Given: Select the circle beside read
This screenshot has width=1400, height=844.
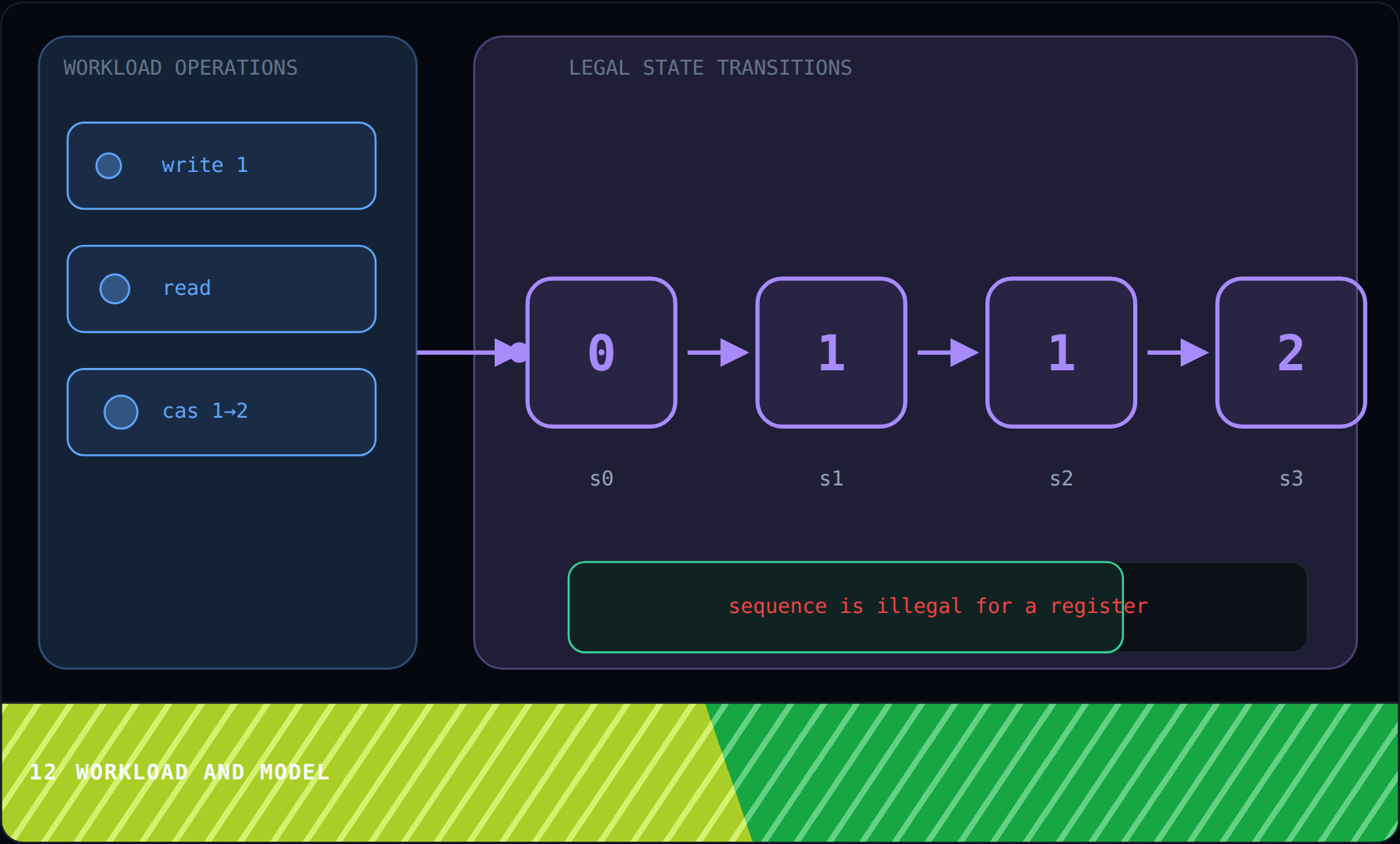Looking at the screenshot, I should coord(115,289).
